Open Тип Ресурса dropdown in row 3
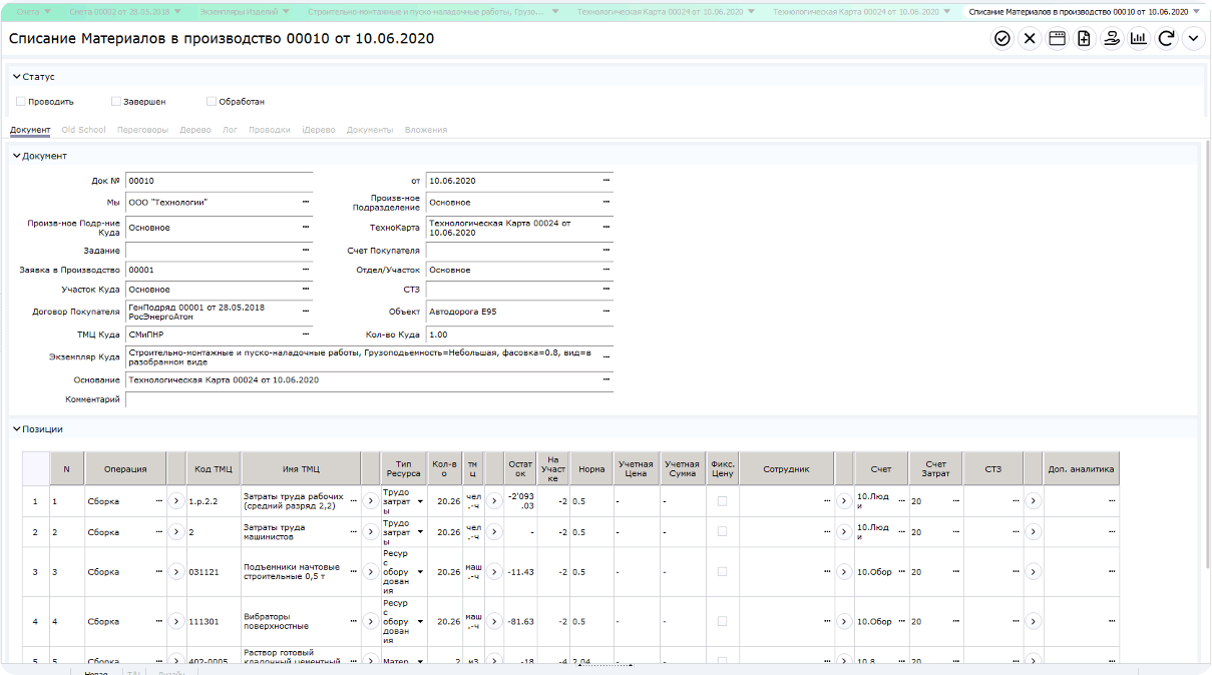Viewport: 1212px width, 675px height. pos(420,572)
